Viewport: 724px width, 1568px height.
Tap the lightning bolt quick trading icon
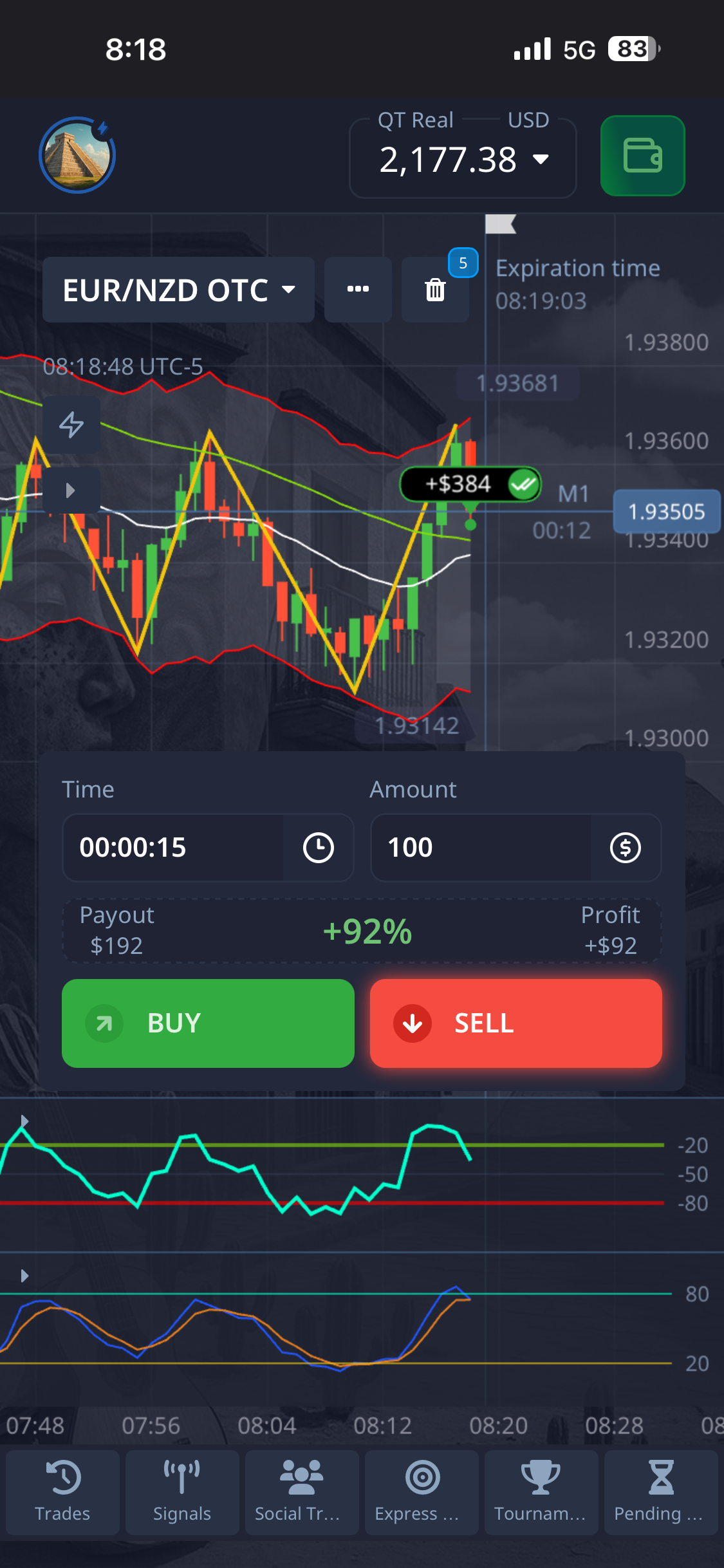click(x=71, y=425)
